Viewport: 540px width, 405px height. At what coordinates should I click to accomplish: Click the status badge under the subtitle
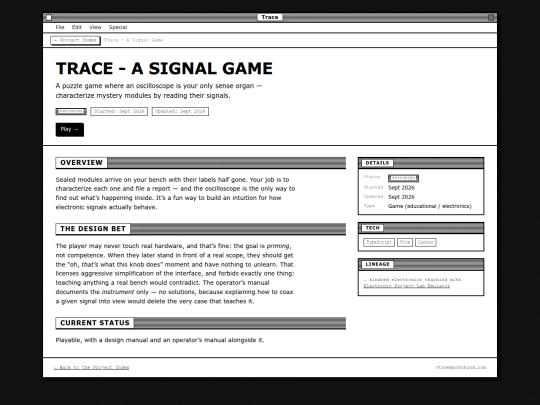tap(71, 111)
